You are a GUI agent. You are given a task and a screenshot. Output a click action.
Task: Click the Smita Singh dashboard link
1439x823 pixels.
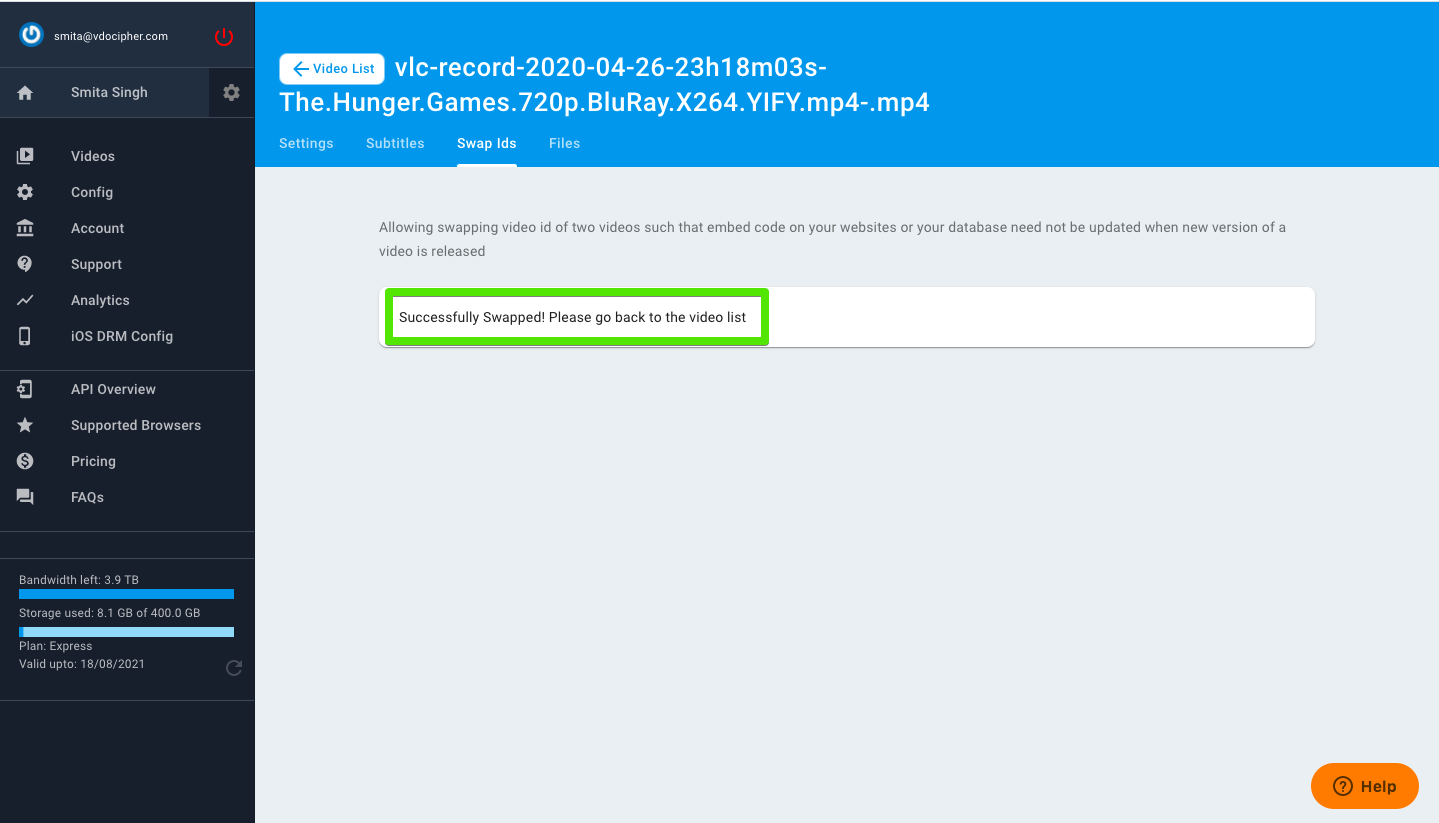109,92
